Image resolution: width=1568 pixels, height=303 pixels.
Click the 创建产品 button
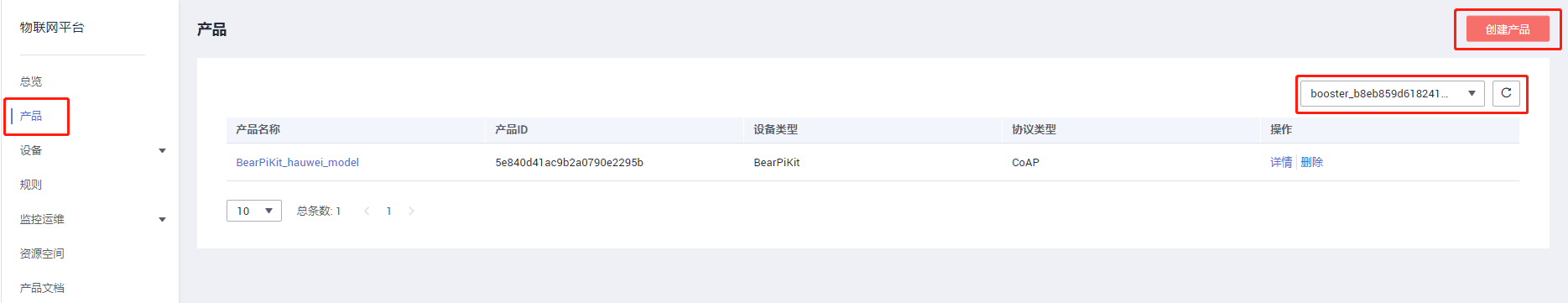tap(1507, 29)
